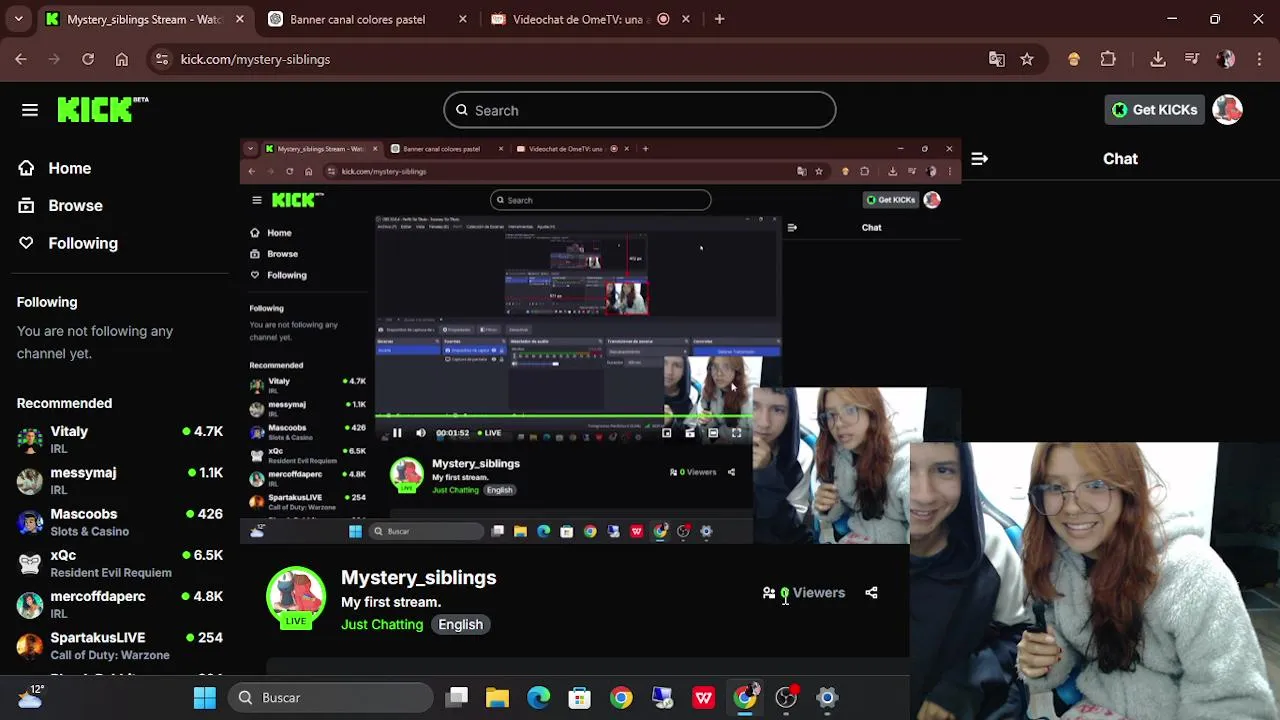Click the Kick search field

[640, 110]
